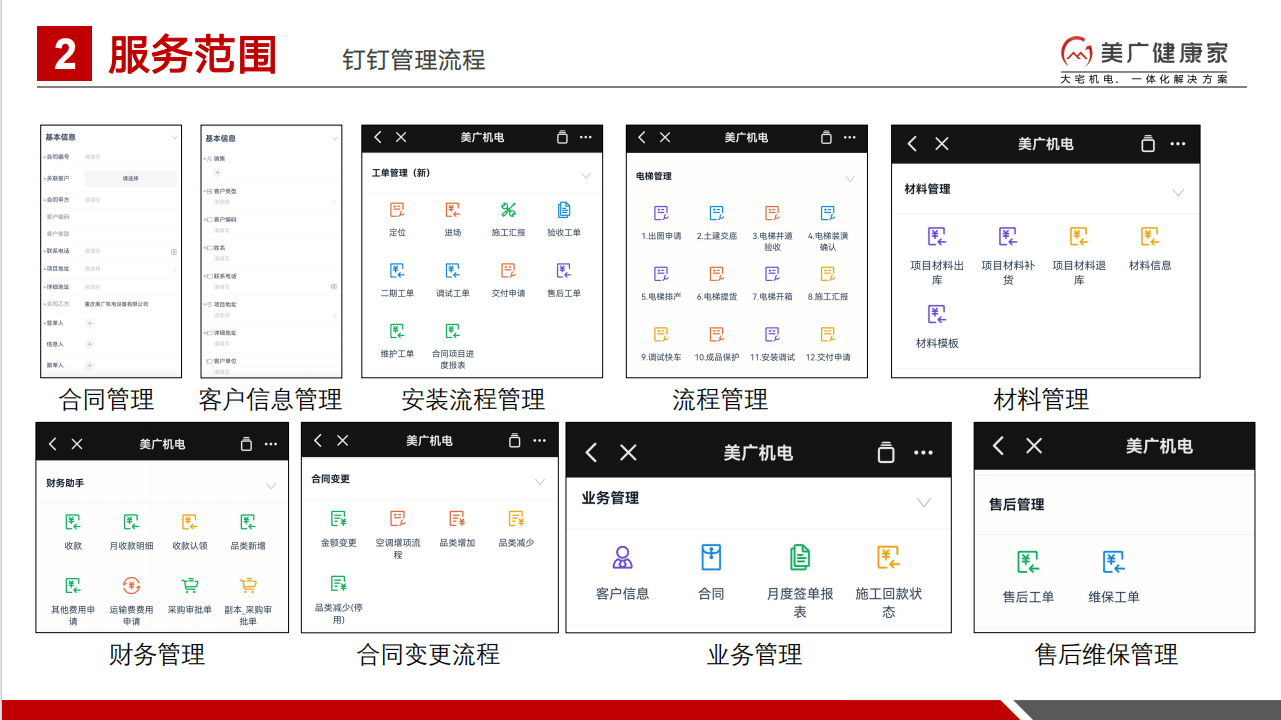Viewport: 1281px width, 720px height.
Task: Click the 合同编号 input field
Action: tap(130, 157)
